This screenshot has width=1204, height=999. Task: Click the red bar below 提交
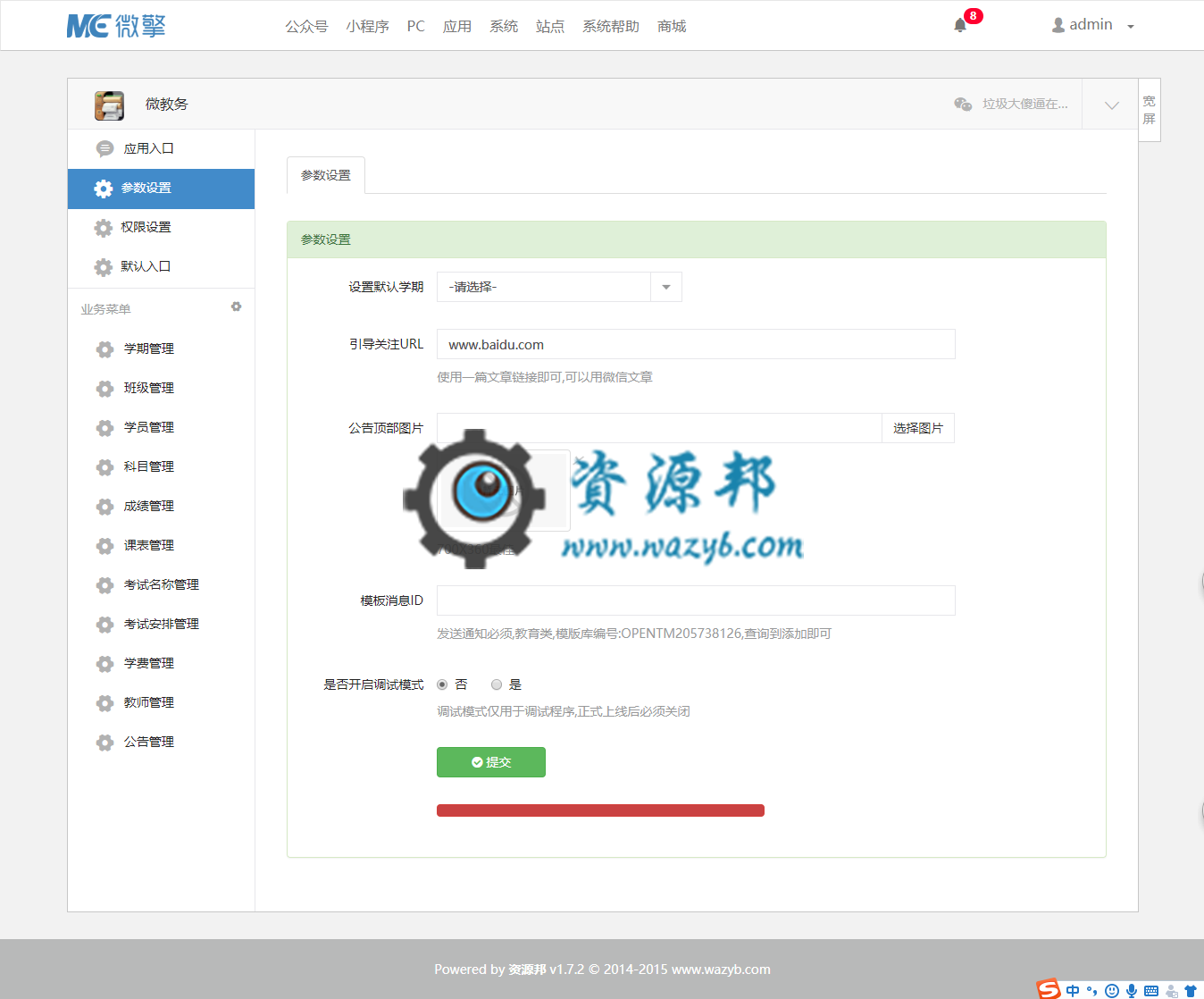coord(600,810)
